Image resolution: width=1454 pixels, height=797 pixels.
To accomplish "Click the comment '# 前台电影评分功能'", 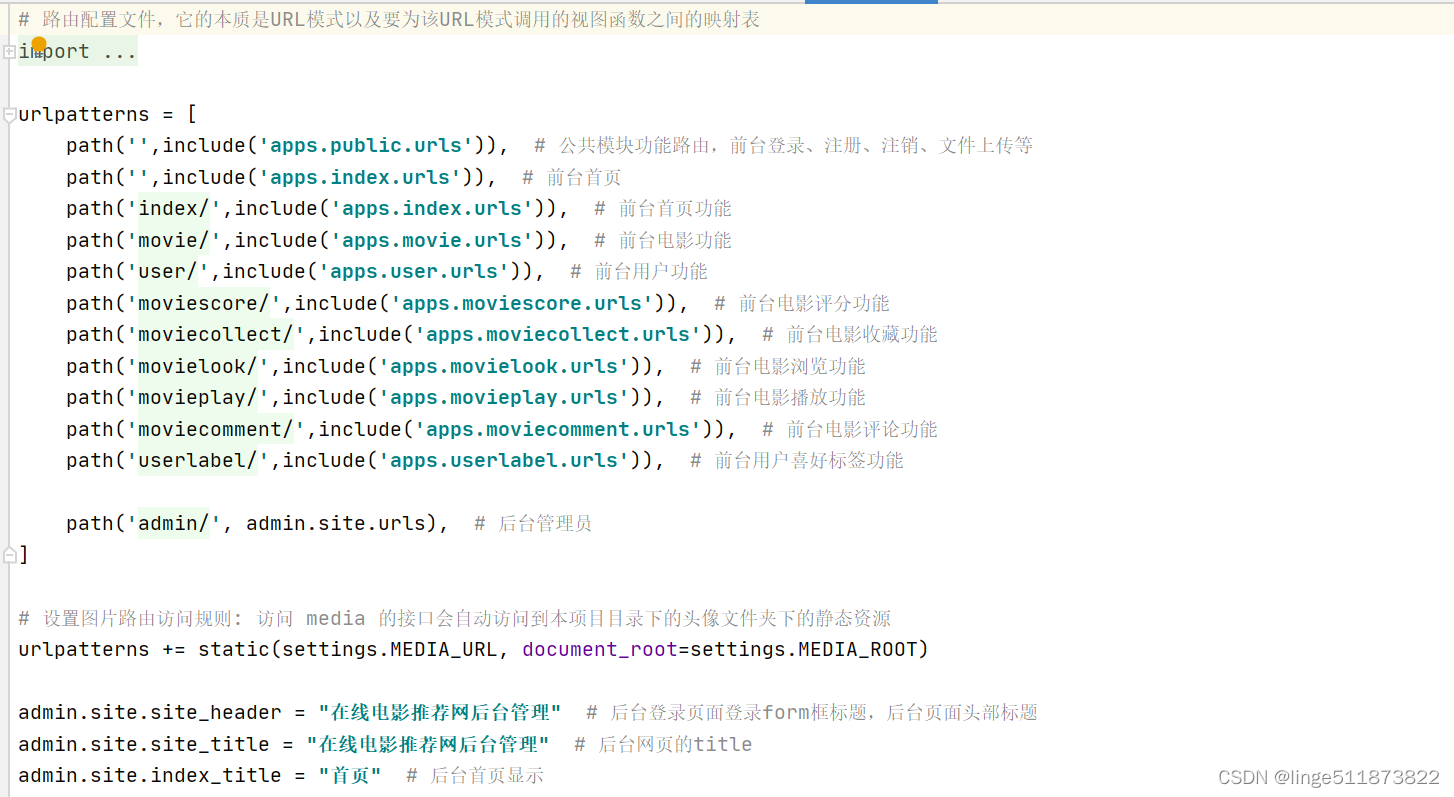I will click(802, 303).
